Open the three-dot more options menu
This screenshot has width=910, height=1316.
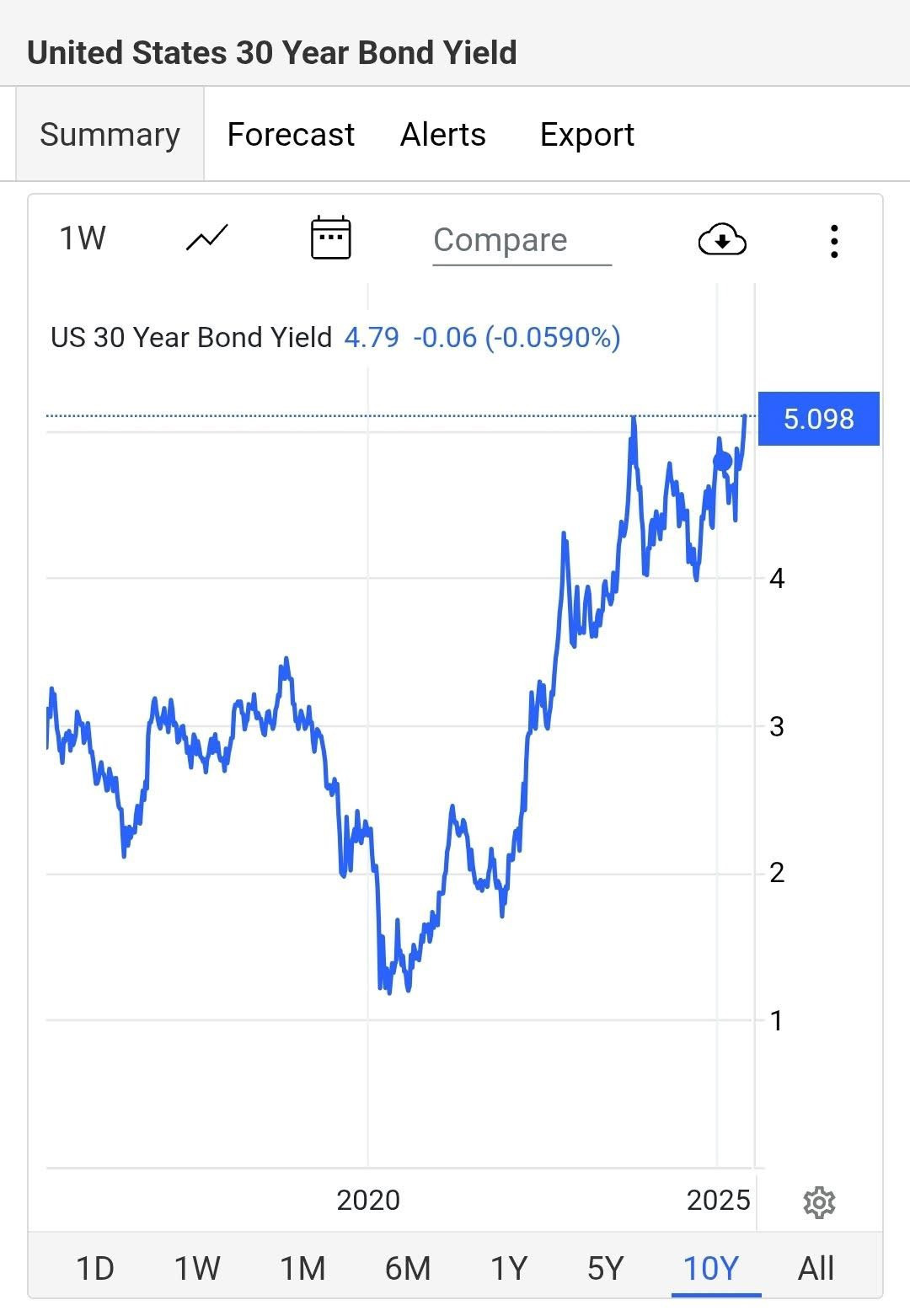(834, 241)
